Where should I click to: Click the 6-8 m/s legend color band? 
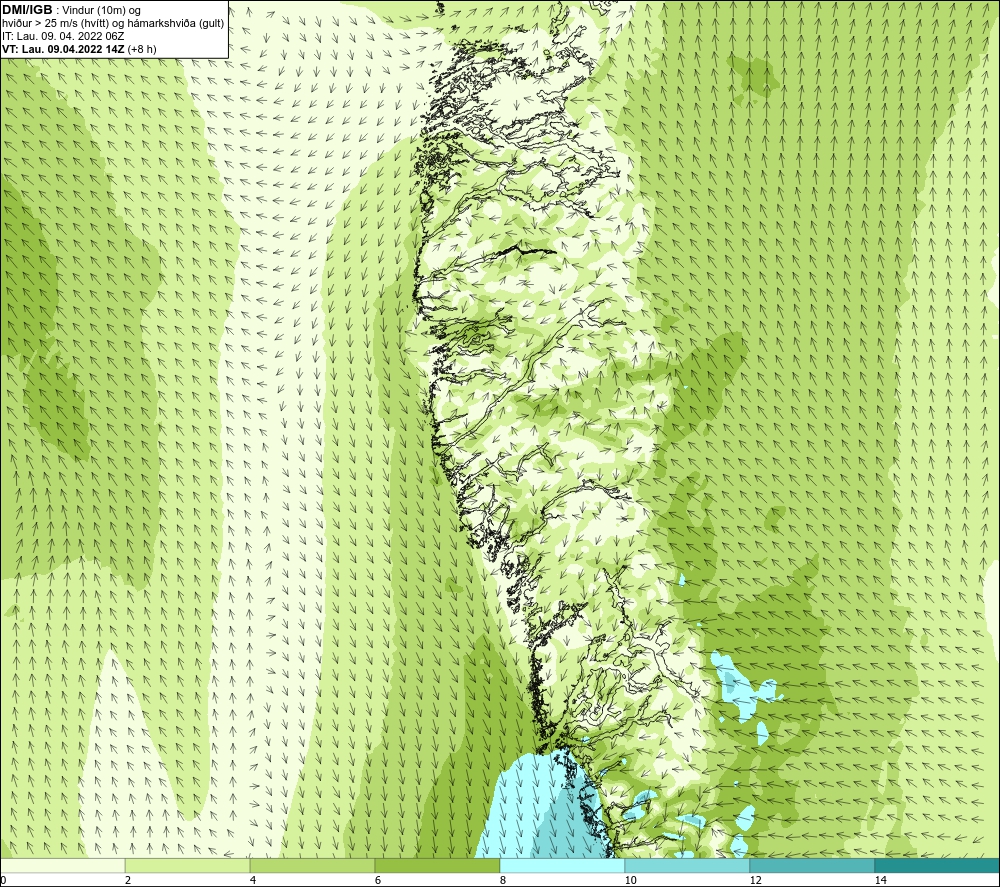(438, 865)
